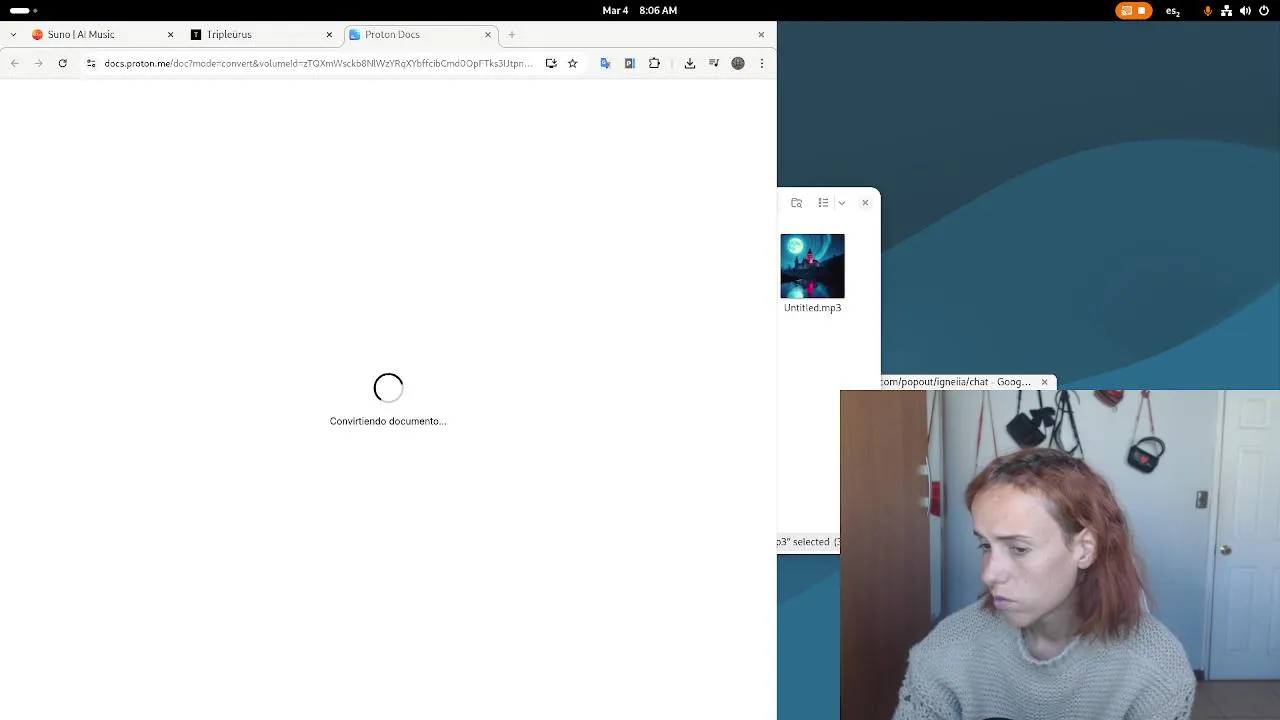This screenshot has height=720, width=1280.
Task: Click the 'Convirtiendo documento...' status text
Action: coord(388,421)
